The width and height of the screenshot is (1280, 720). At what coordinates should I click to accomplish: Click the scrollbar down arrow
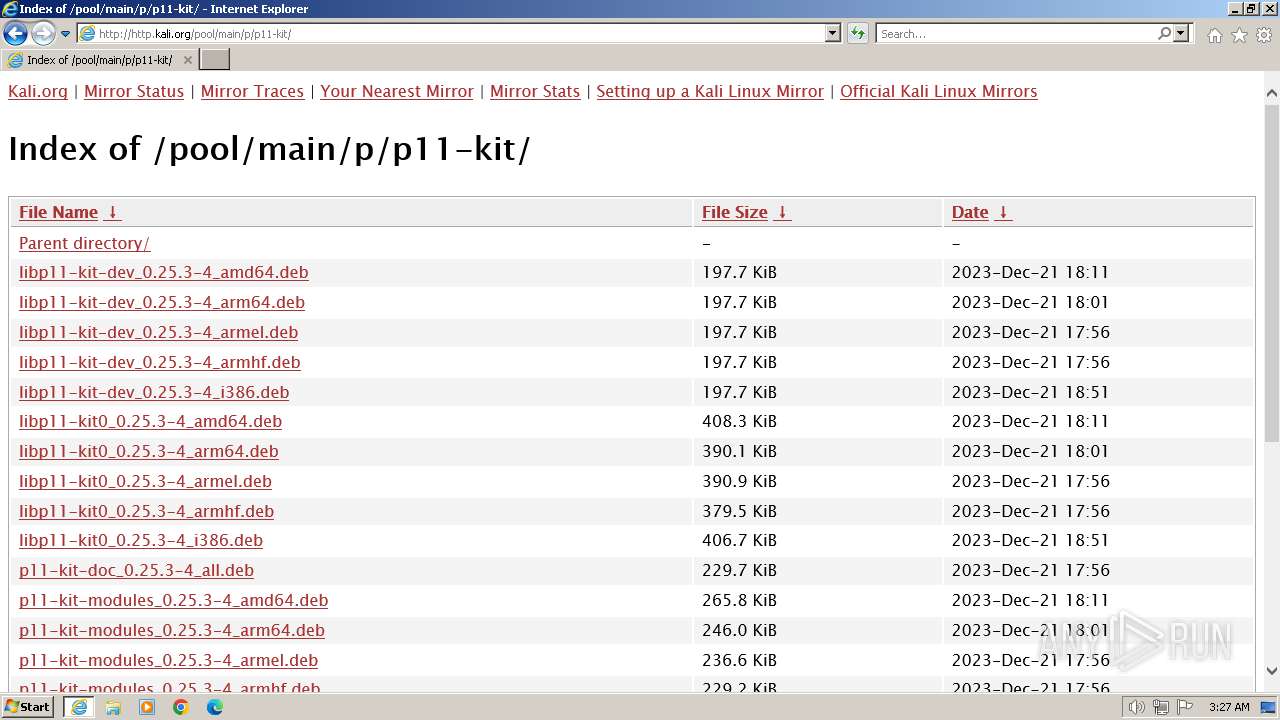[x=1271, y=671]
